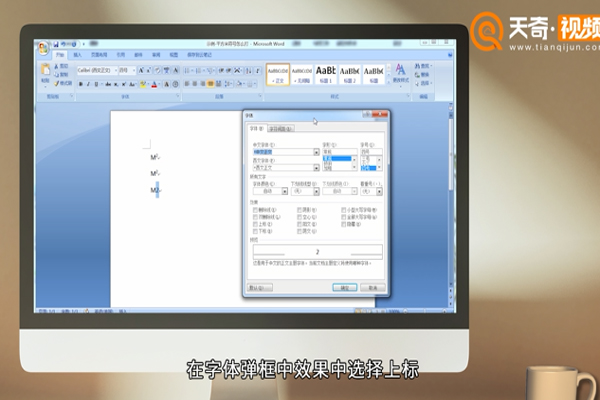Expand the 西文字体 font dropdown
Viewport: 600px width, 400px height.
315,166
